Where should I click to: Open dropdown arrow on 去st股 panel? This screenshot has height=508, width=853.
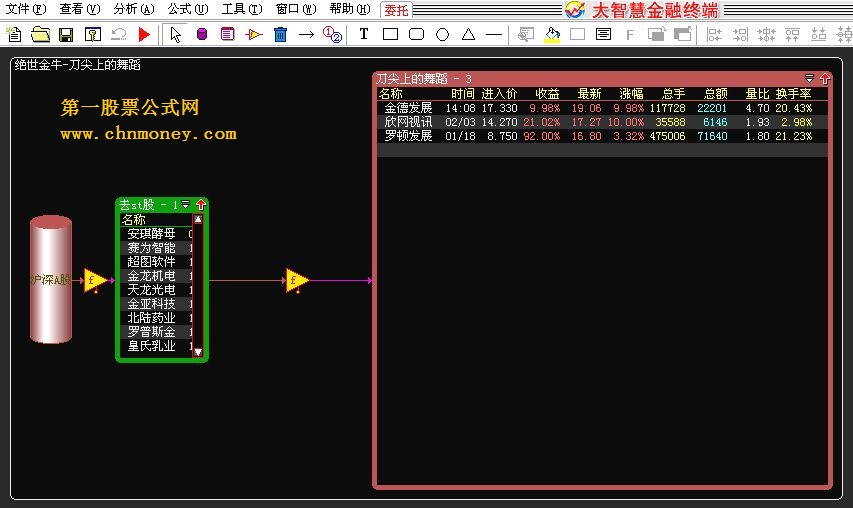click(x=186, y=205)
